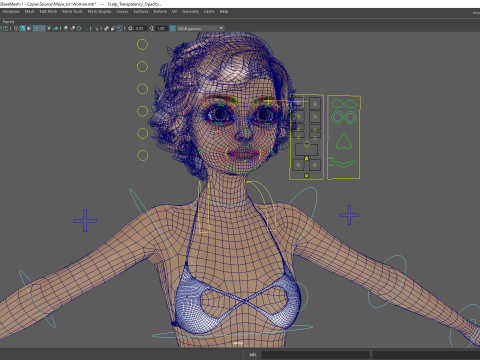Toggle the highlighted X-ray joints icon

(x=119, y=28)
